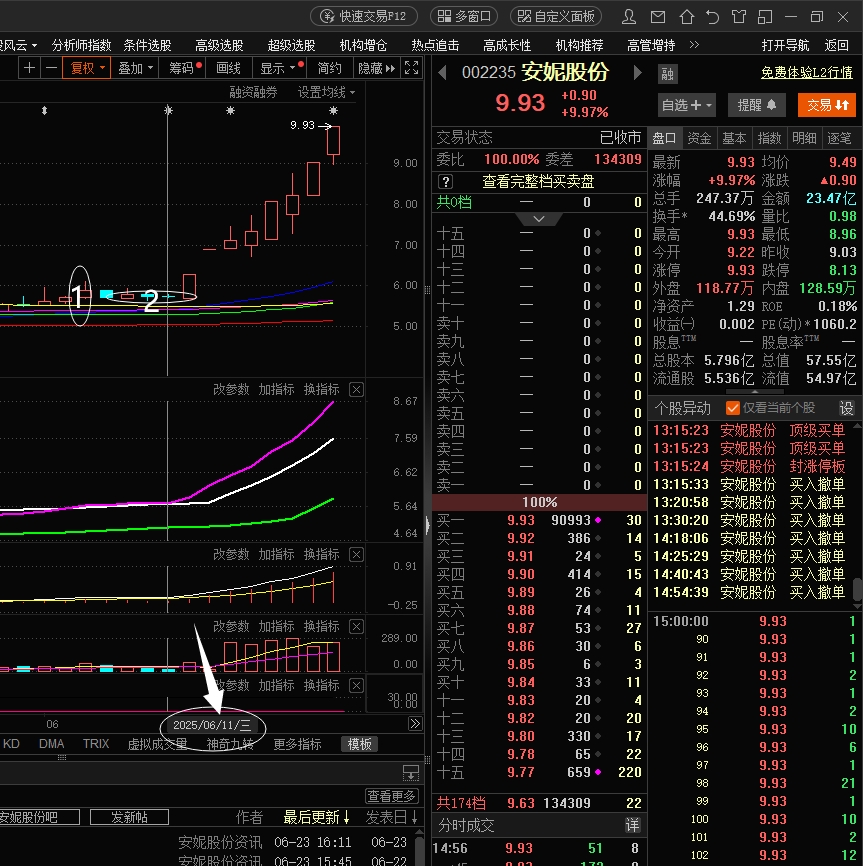Open the user account icon
This screenshot has height=866, width=863.
(629, 17)
